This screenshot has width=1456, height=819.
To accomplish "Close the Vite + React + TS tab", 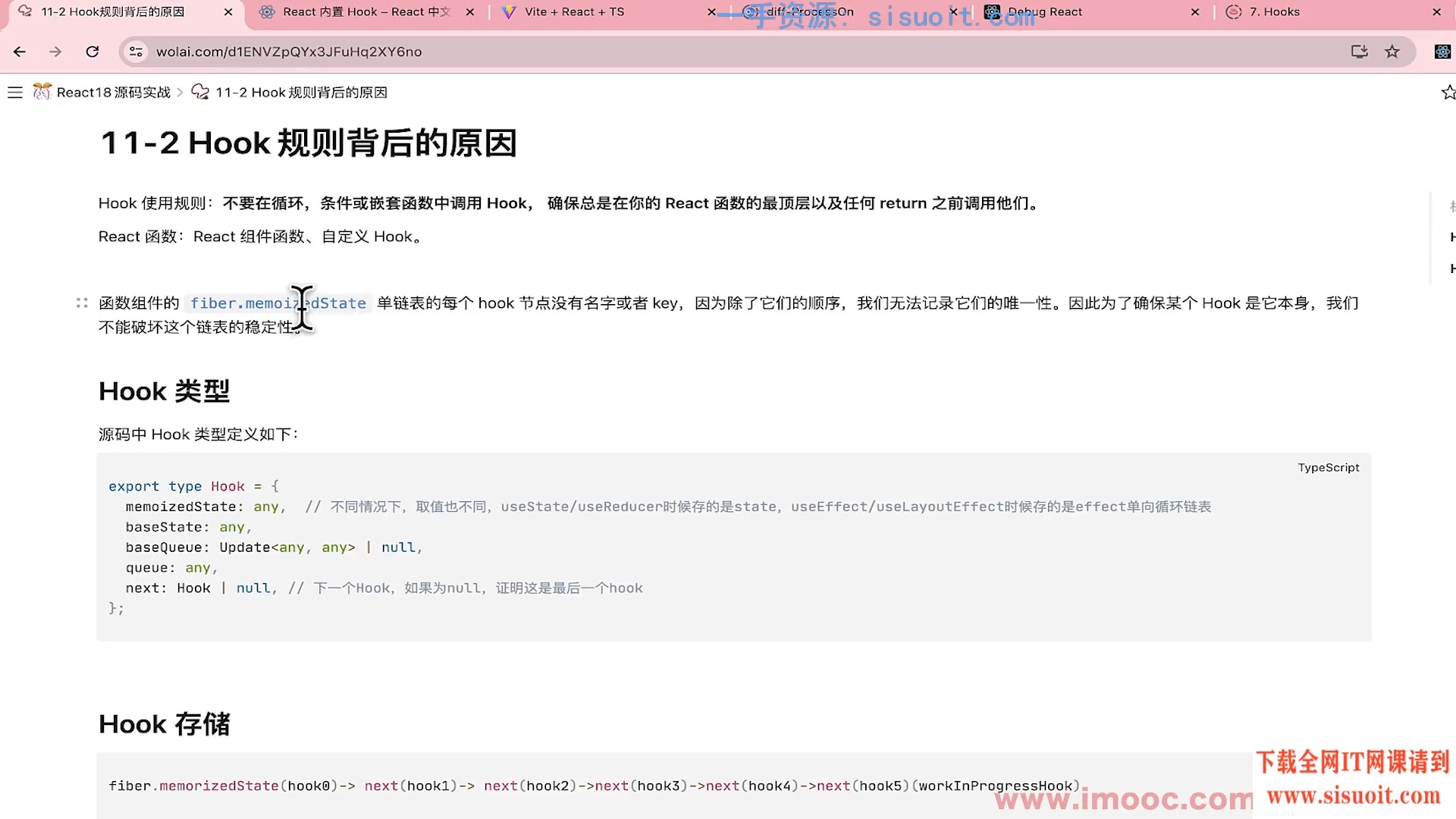I will coord(711,12).
